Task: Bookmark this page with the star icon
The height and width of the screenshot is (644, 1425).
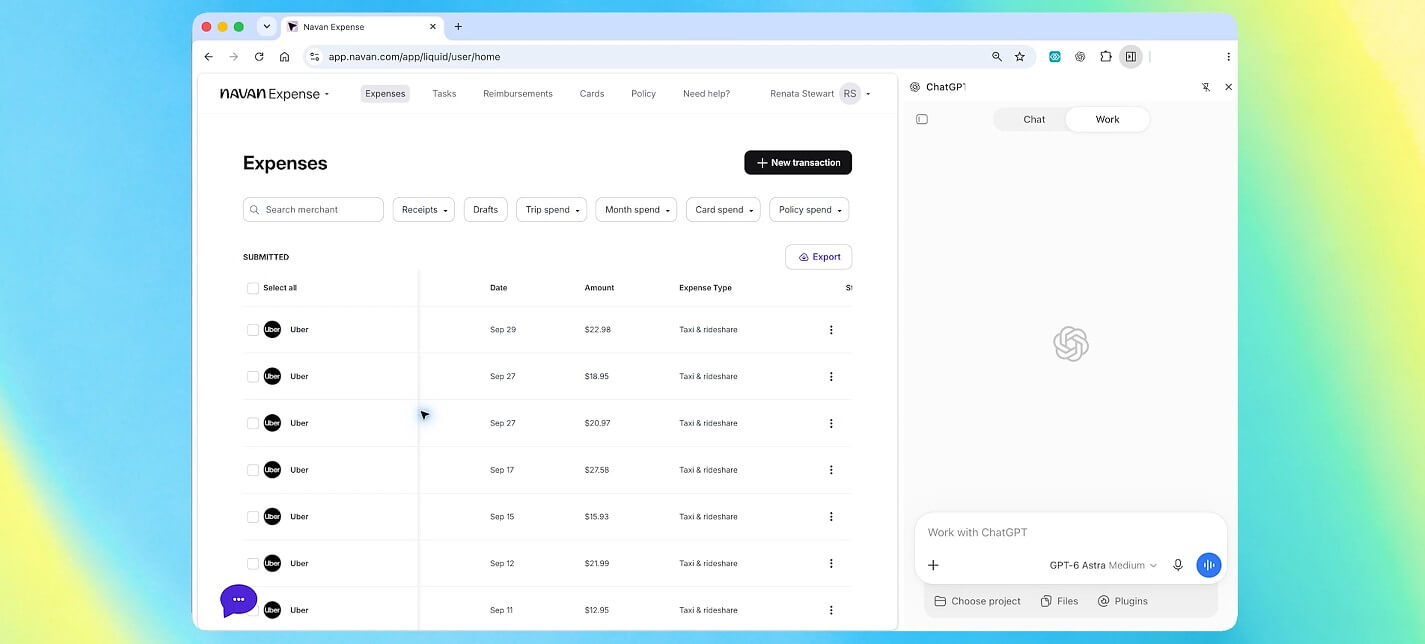Action: pos(1020,57)
